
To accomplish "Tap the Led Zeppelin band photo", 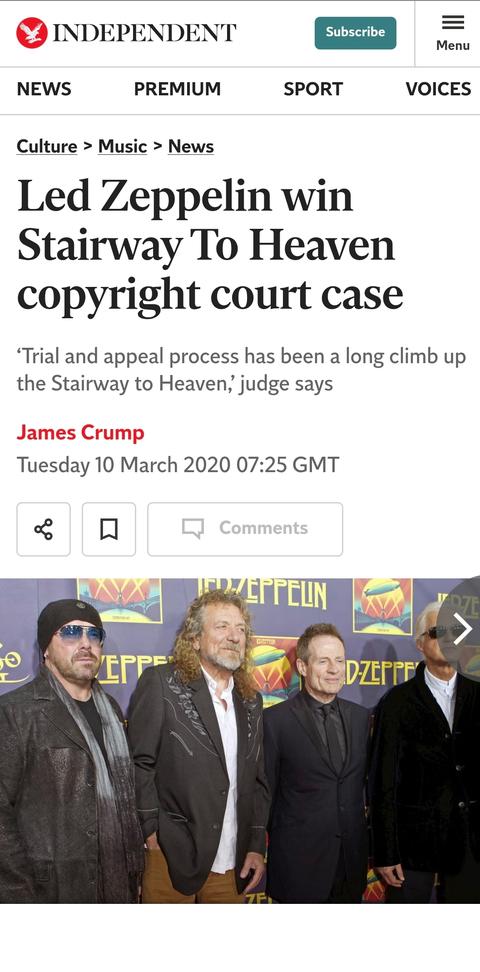I will (x=240, y=740).
